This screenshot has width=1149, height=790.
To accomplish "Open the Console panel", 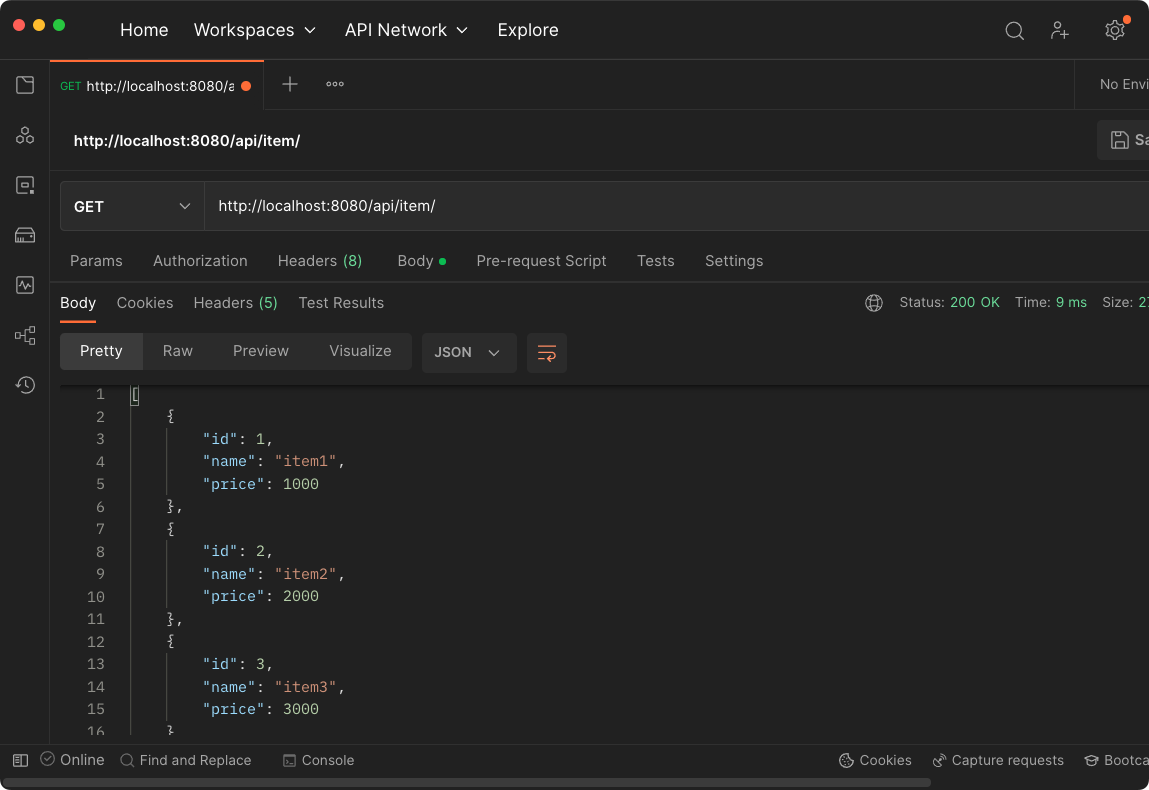I will click(x=319, y=760).
